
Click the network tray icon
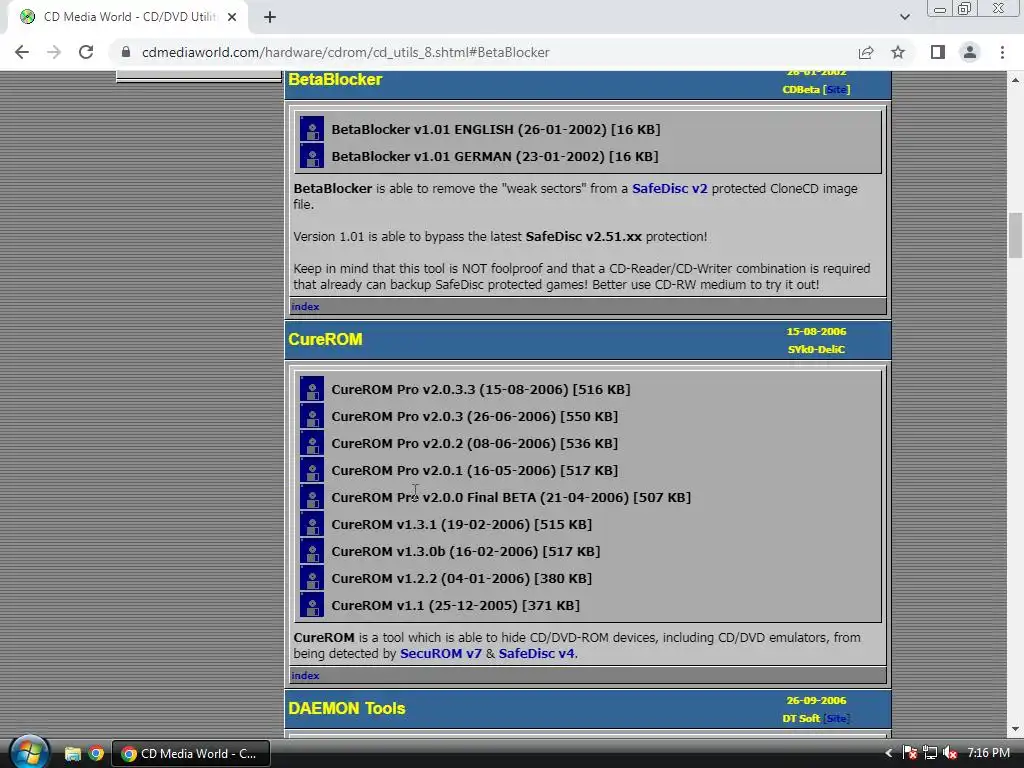[930, 754]
